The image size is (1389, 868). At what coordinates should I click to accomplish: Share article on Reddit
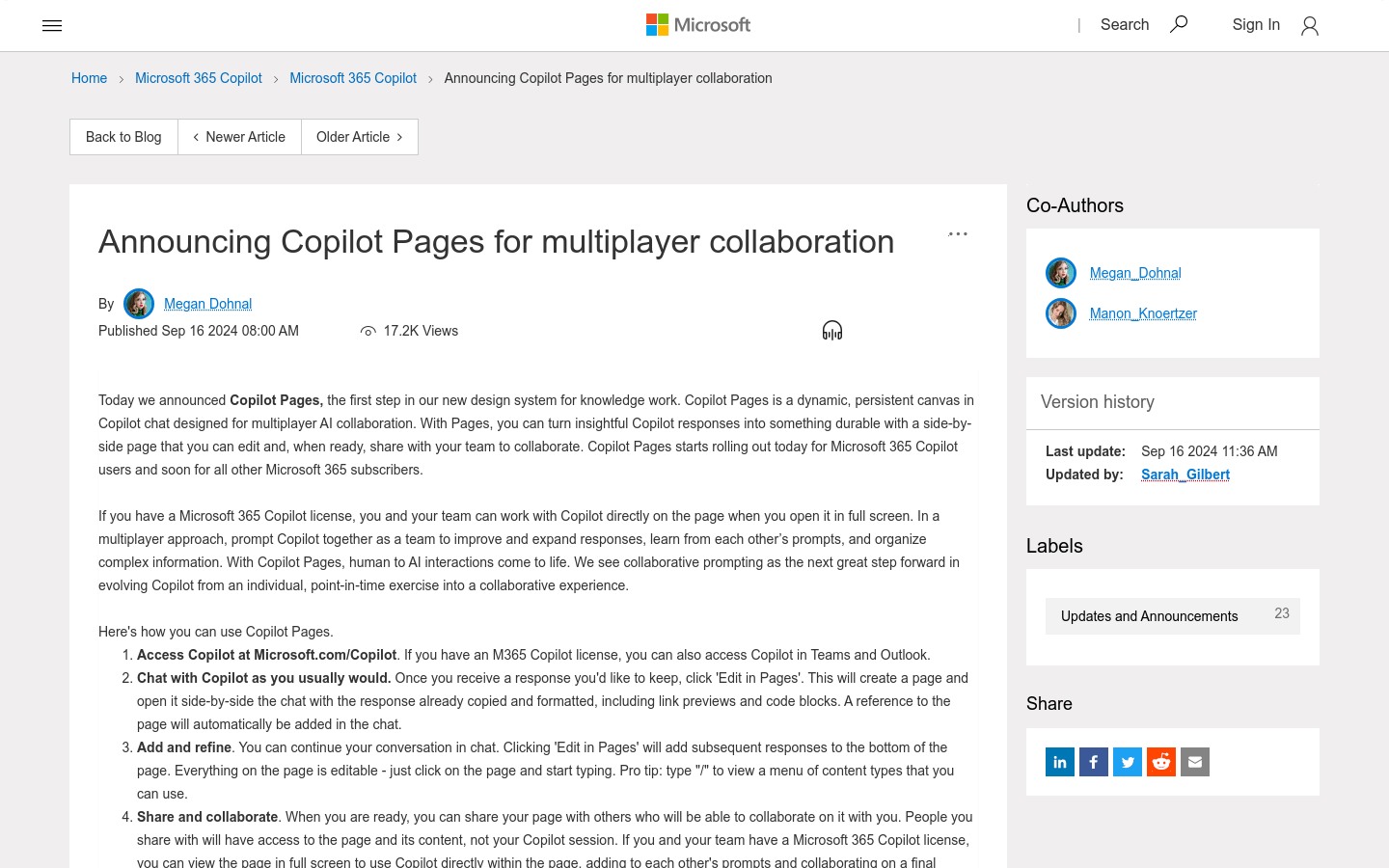pos(1161,762)
